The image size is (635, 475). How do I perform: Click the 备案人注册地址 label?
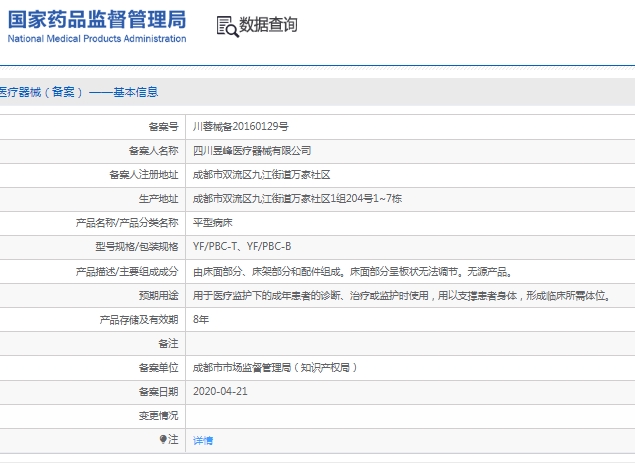click(144, 175)
